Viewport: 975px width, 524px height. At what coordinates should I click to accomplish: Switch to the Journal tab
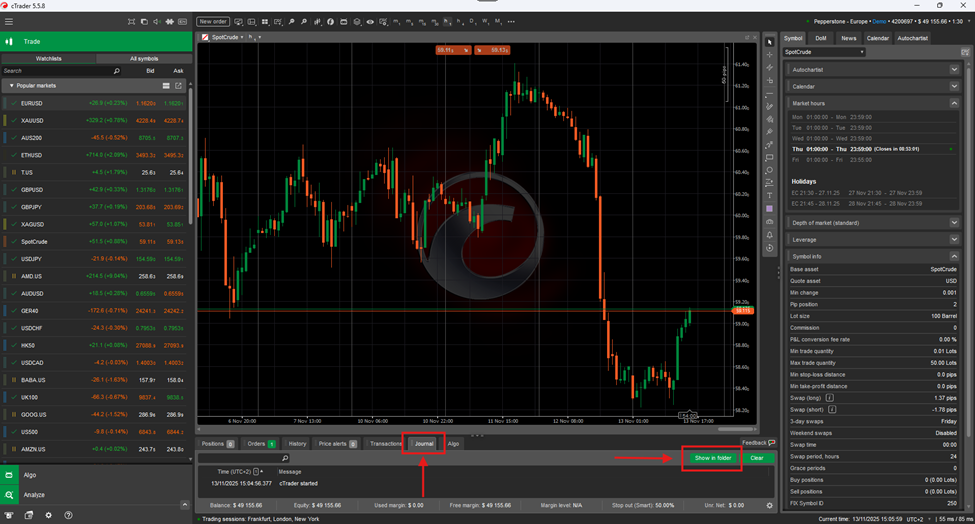coord(423,443)
